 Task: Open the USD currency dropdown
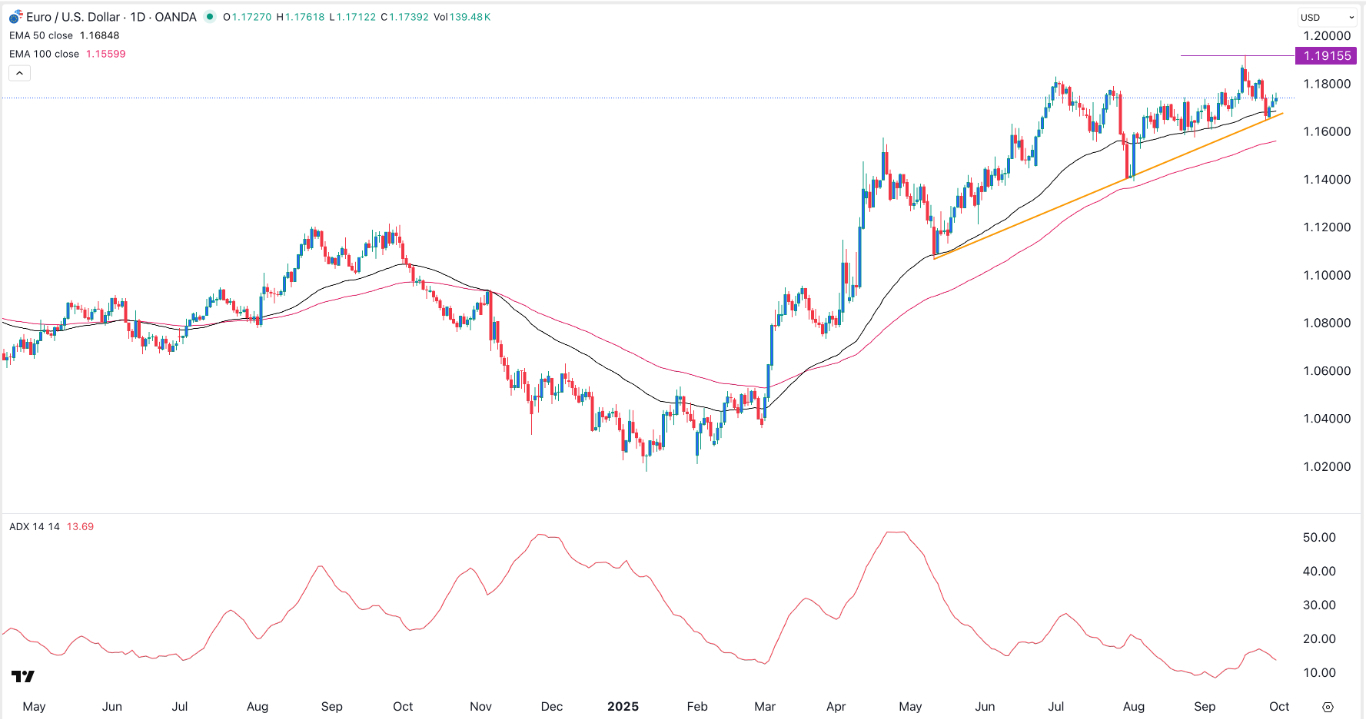(x=1326, y=16)
